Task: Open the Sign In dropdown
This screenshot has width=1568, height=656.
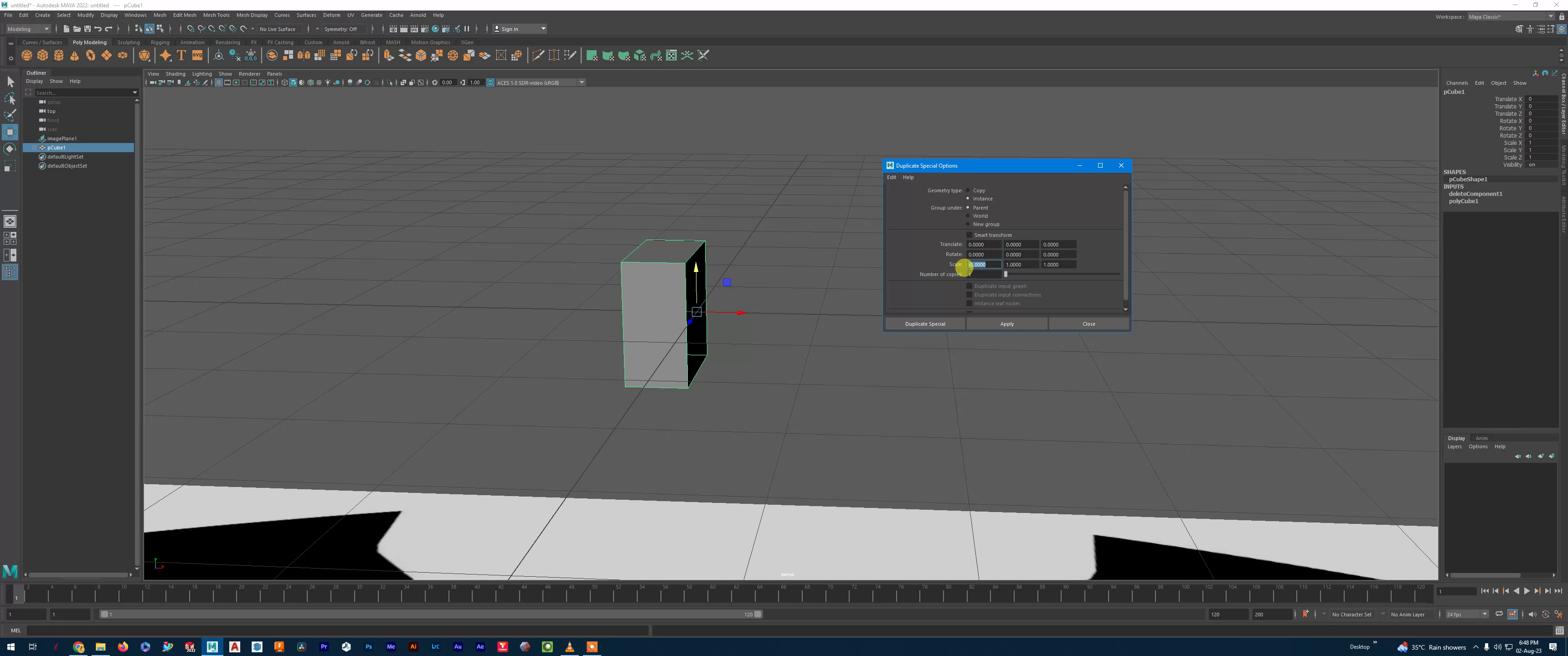Action: click(520, 29)
